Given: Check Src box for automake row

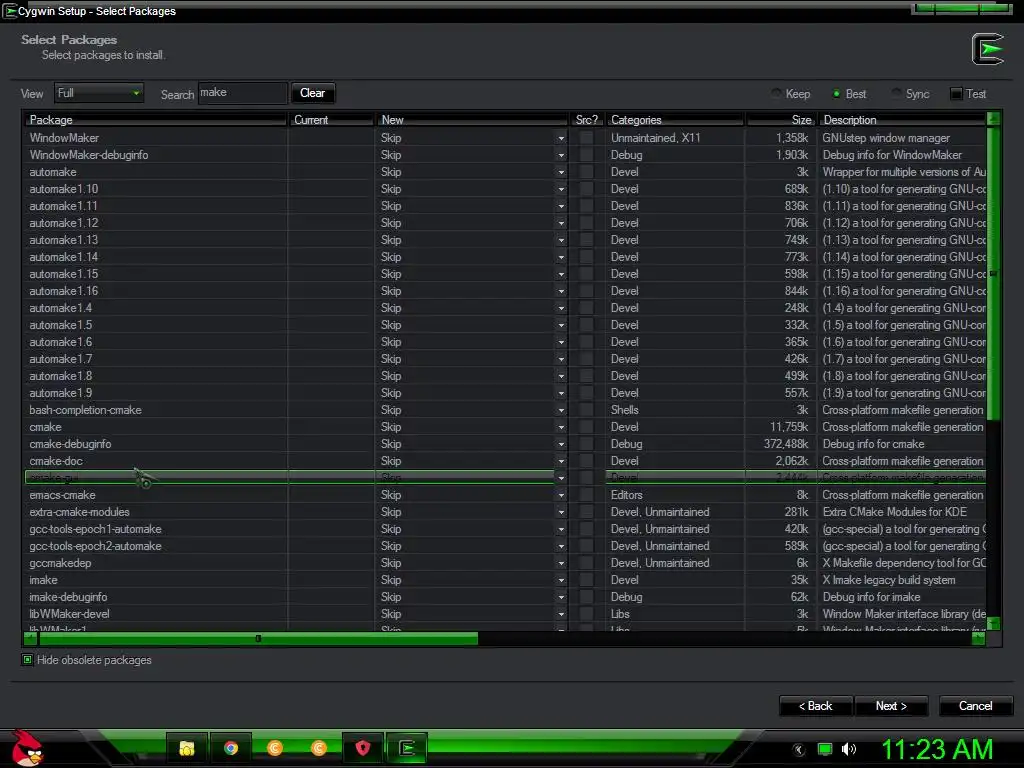Looking at the screenshot, I should point(586,172).
